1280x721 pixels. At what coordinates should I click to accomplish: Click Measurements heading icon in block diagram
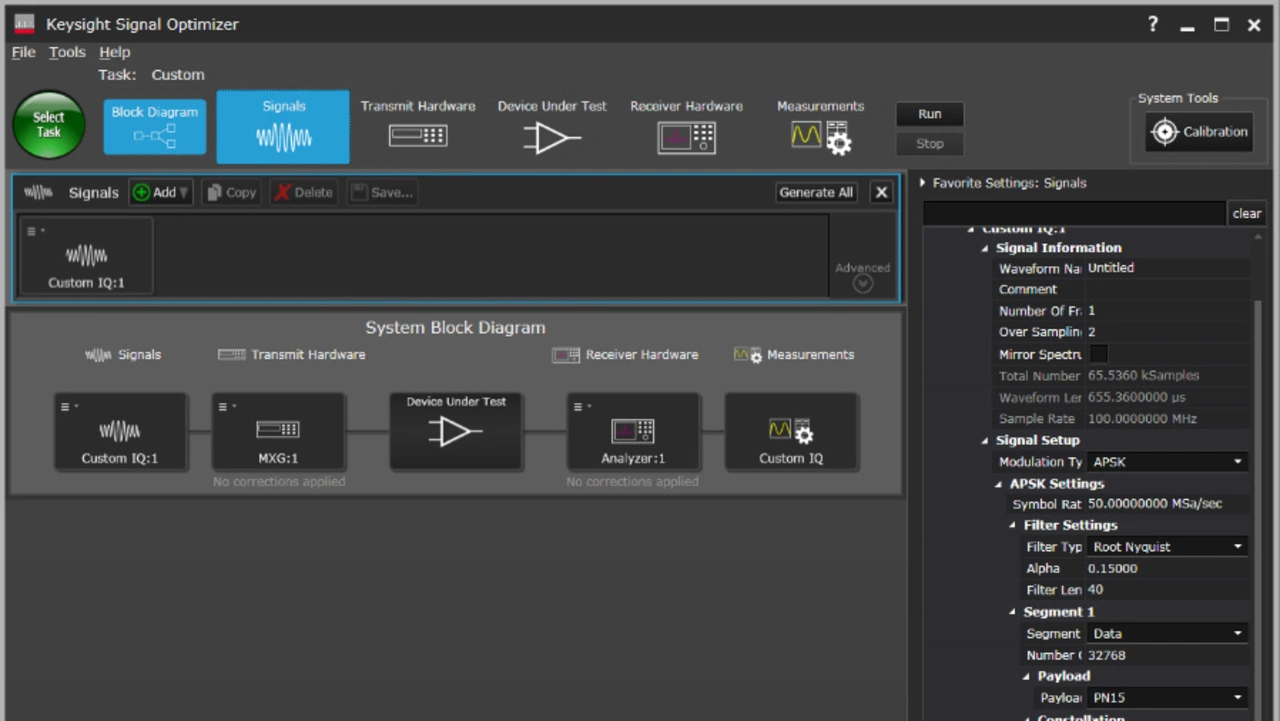[748, 355]
